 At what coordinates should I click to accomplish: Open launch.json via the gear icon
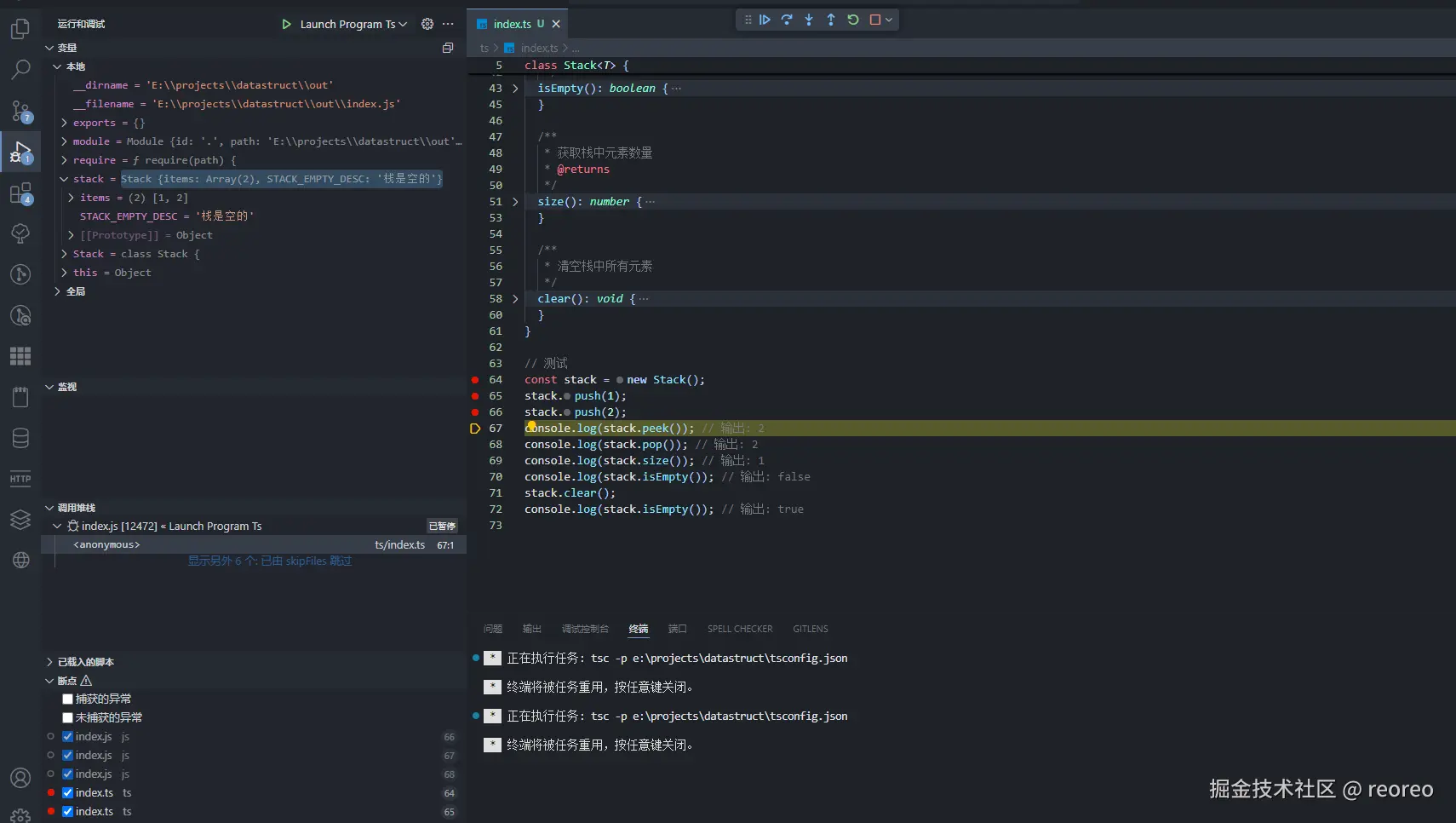[427, 24]
